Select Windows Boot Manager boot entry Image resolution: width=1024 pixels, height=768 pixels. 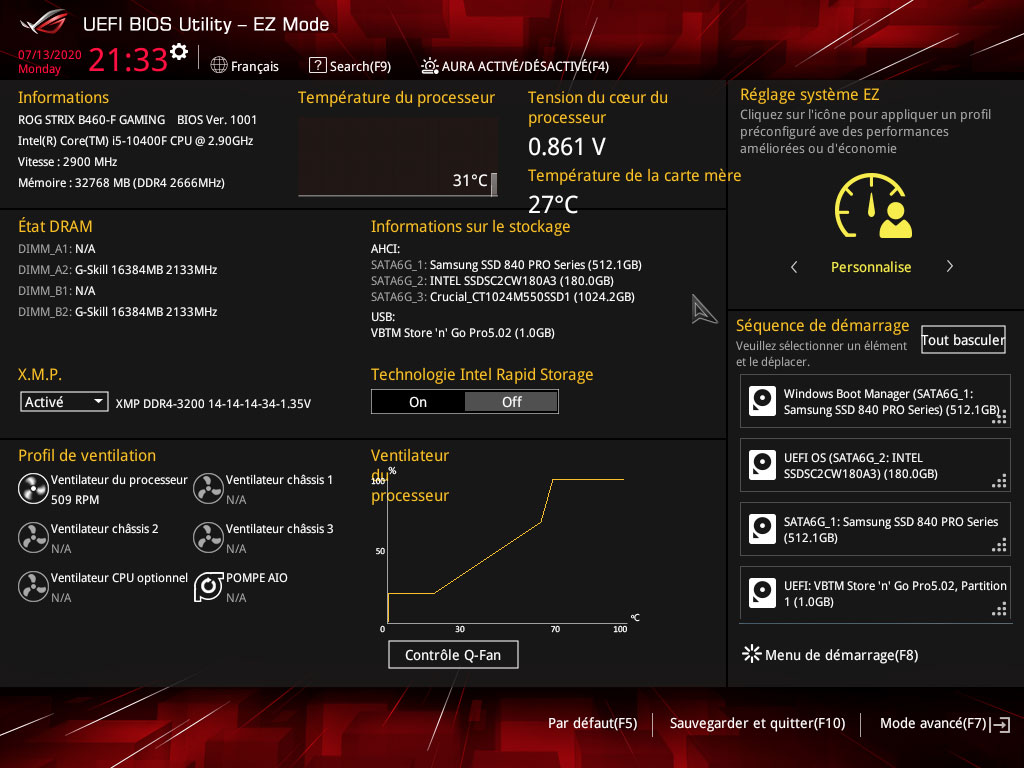tap(875, 402)
